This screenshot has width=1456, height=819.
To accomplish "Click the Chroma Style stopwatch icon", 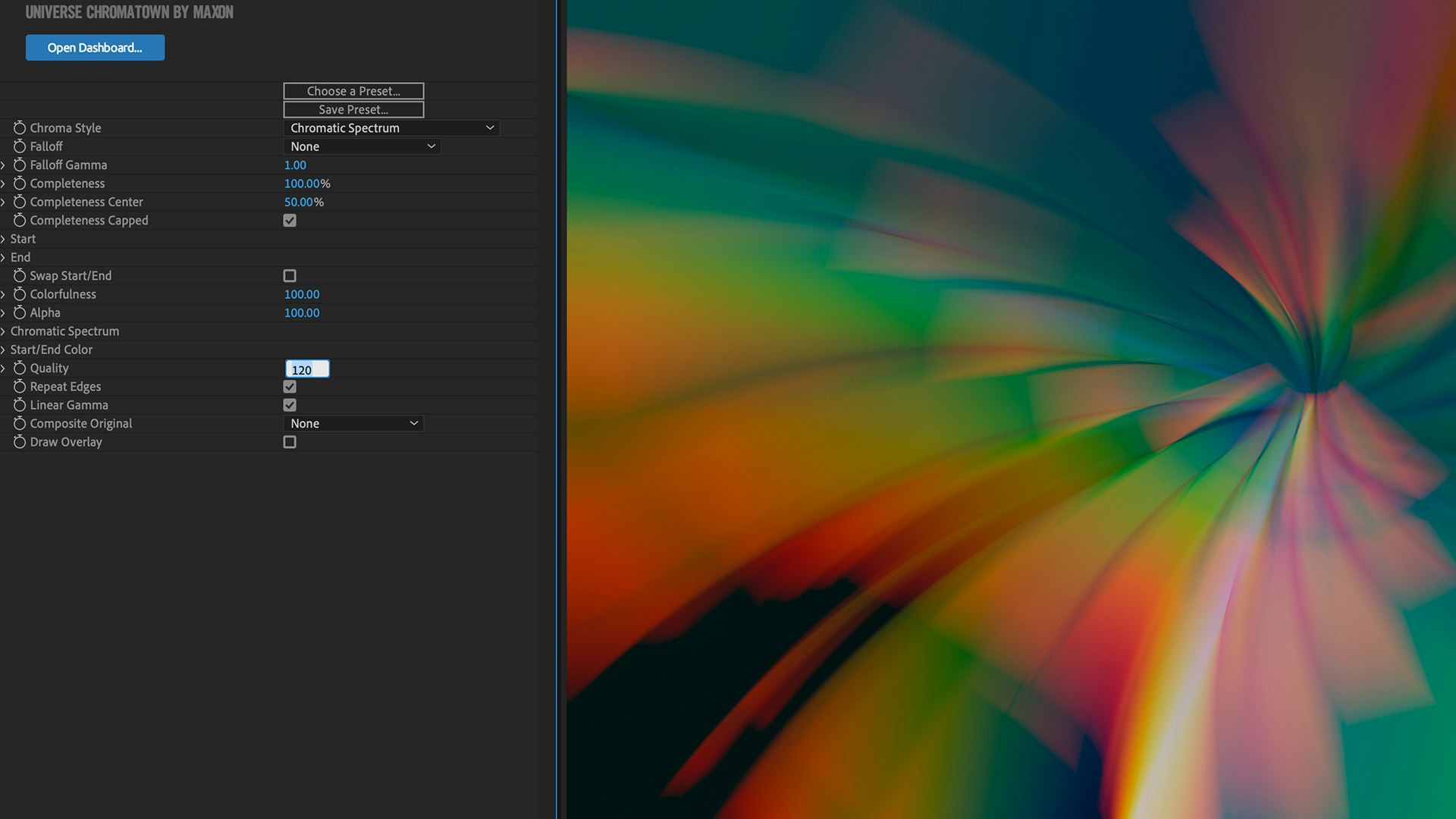I will click(x=20, y=128).
